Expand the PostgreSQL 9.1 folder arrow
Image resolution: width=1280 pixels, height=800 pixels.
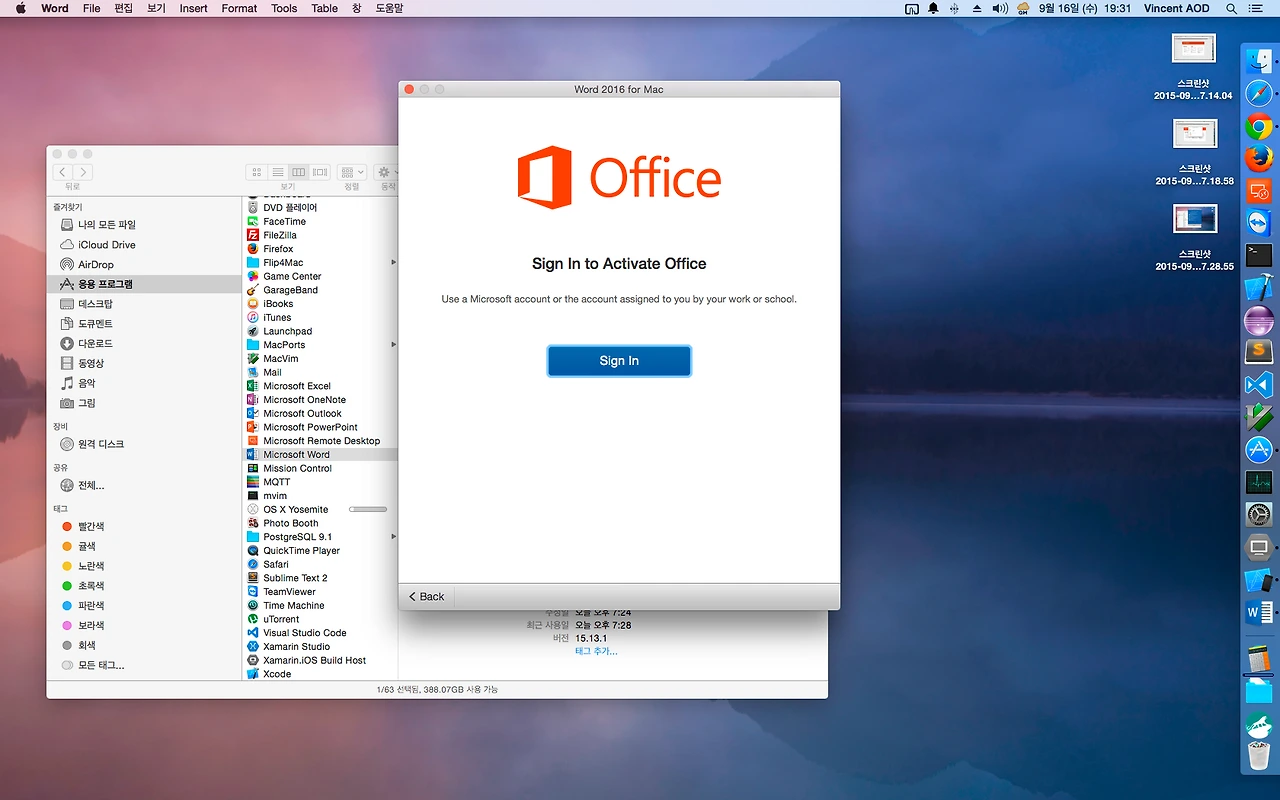(393, 537)
